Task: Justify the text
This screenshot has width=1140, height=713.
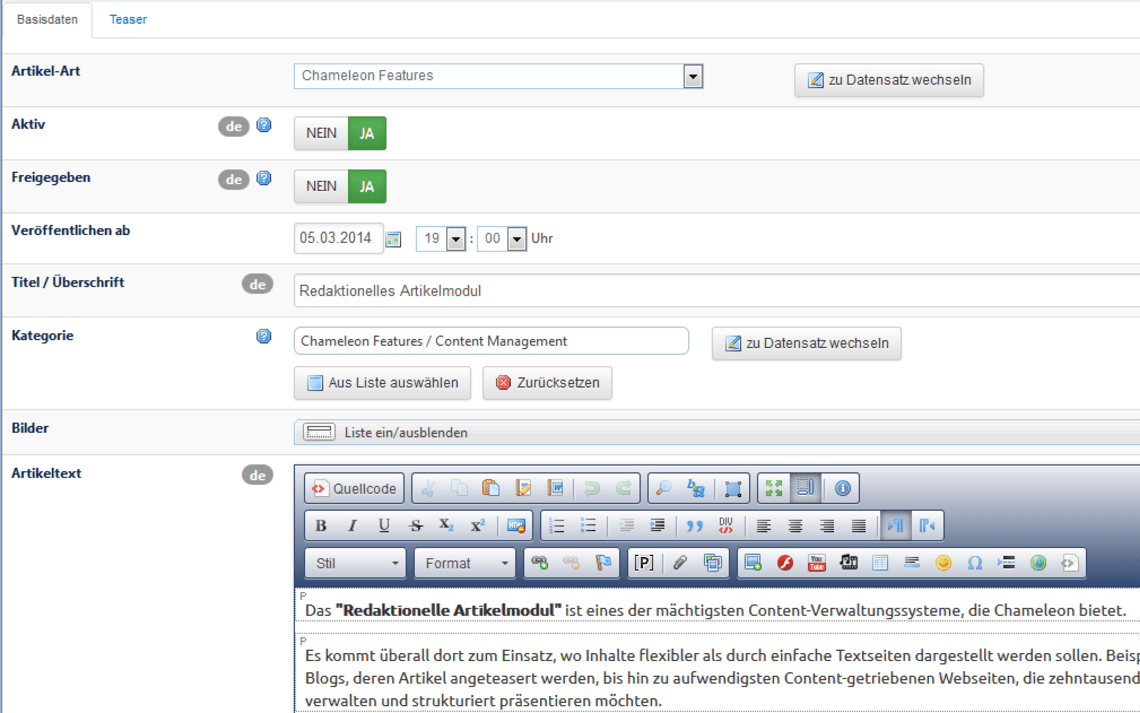Action: click(x=859, y=525)
